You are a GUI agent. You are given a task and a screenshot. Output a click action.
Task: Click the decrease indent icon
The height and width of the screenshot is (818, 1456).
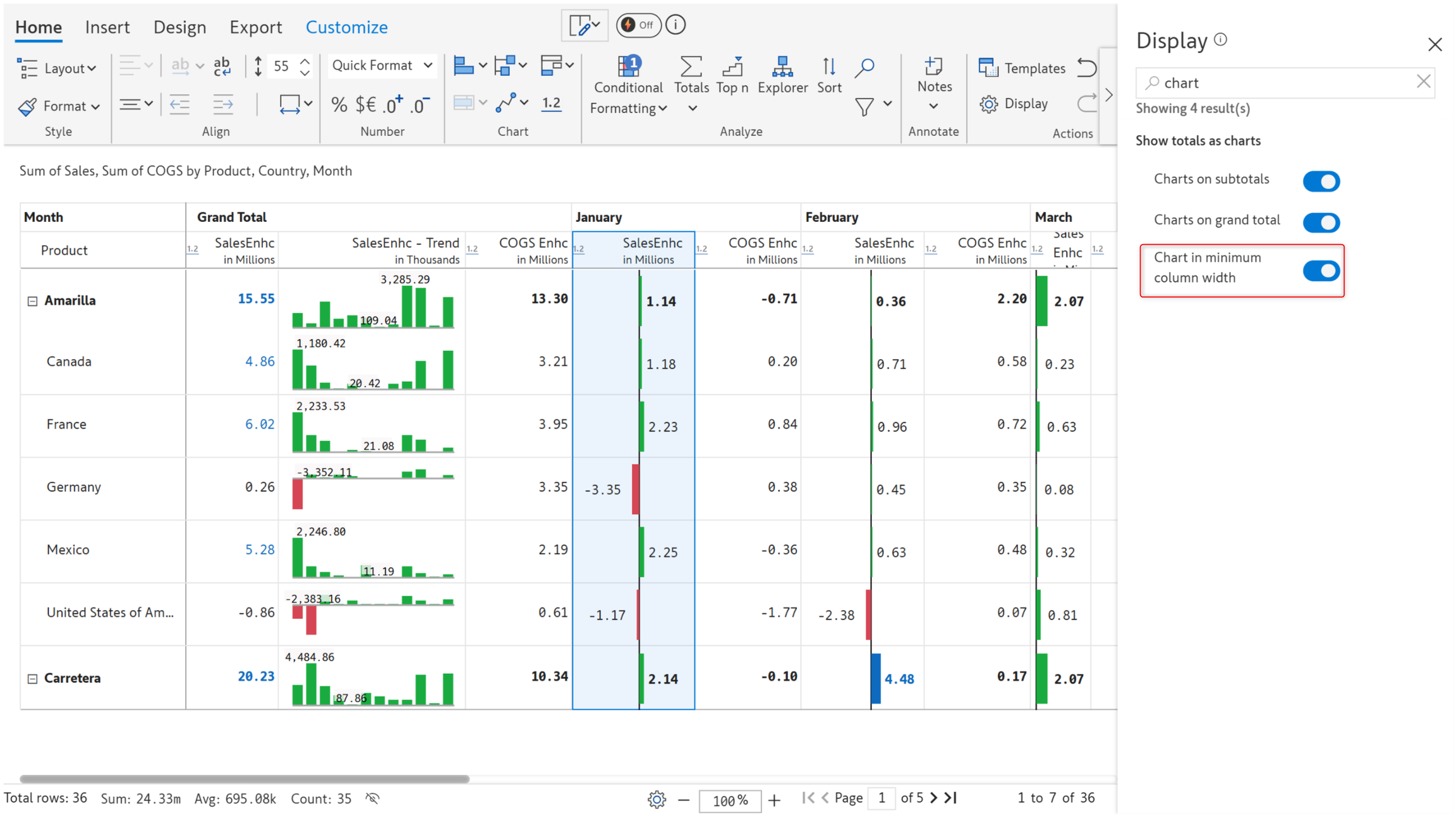(179, 104)
